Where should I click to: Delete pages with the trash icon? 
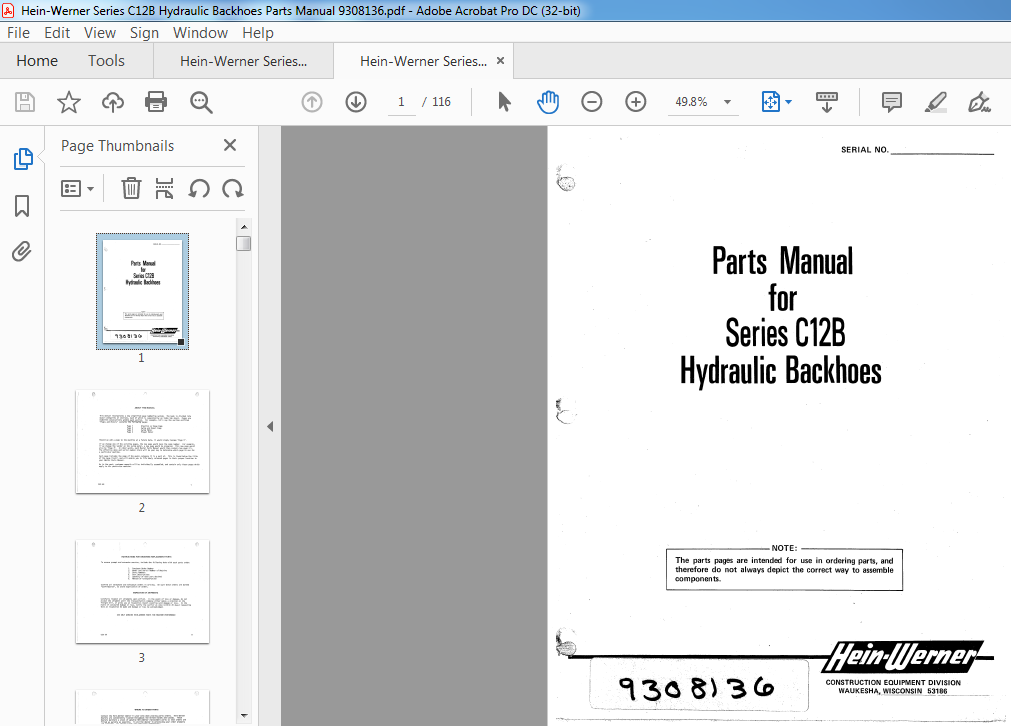click(x=131, y=188)
